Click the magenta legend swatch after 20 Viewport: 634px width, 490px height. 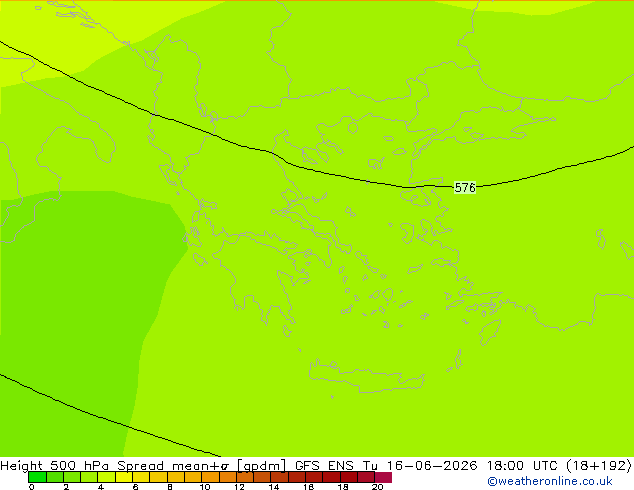pos(383,477)
